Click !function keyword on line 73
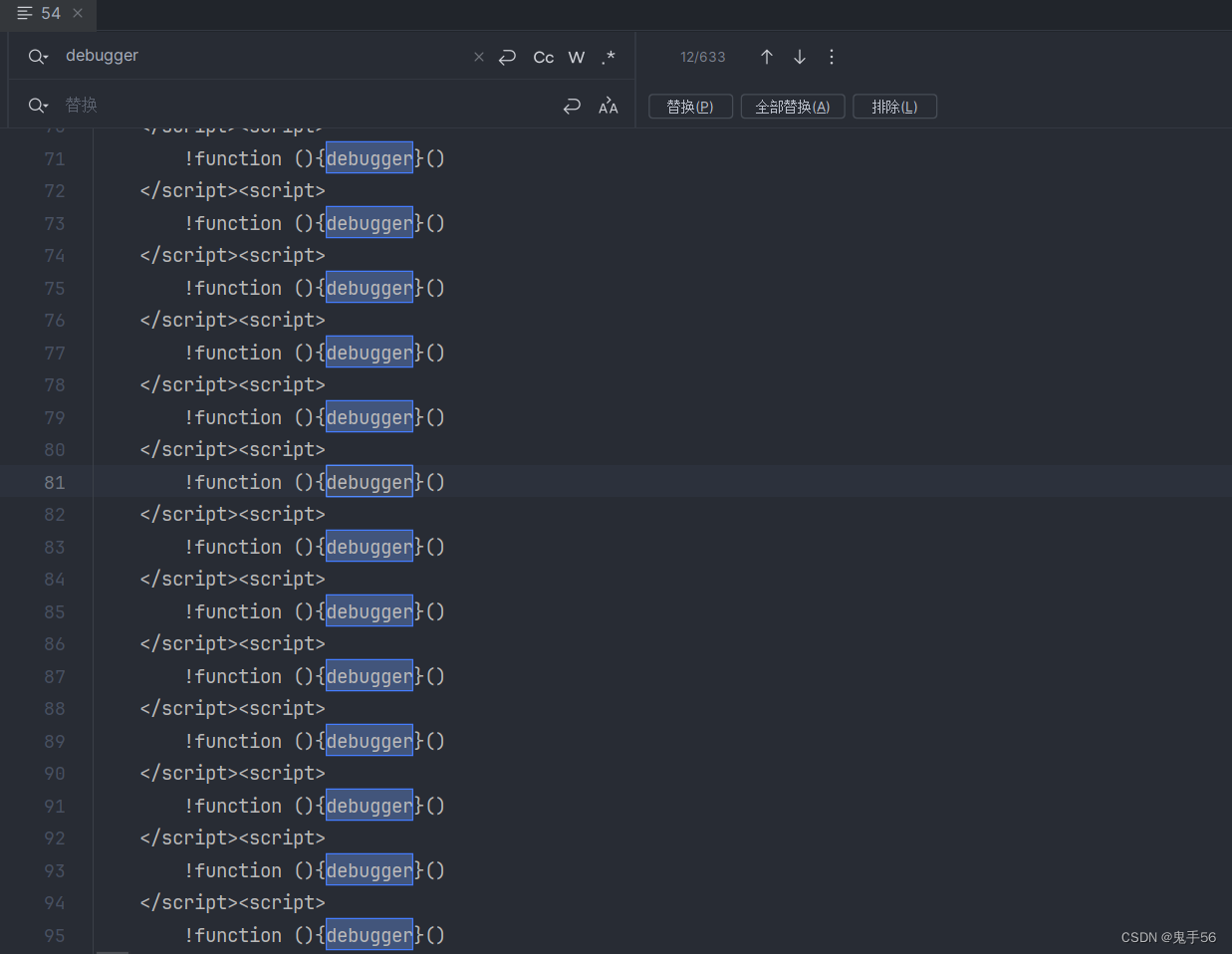Image resolution: width=1232 pixels, height=954 pixels. 233,223
